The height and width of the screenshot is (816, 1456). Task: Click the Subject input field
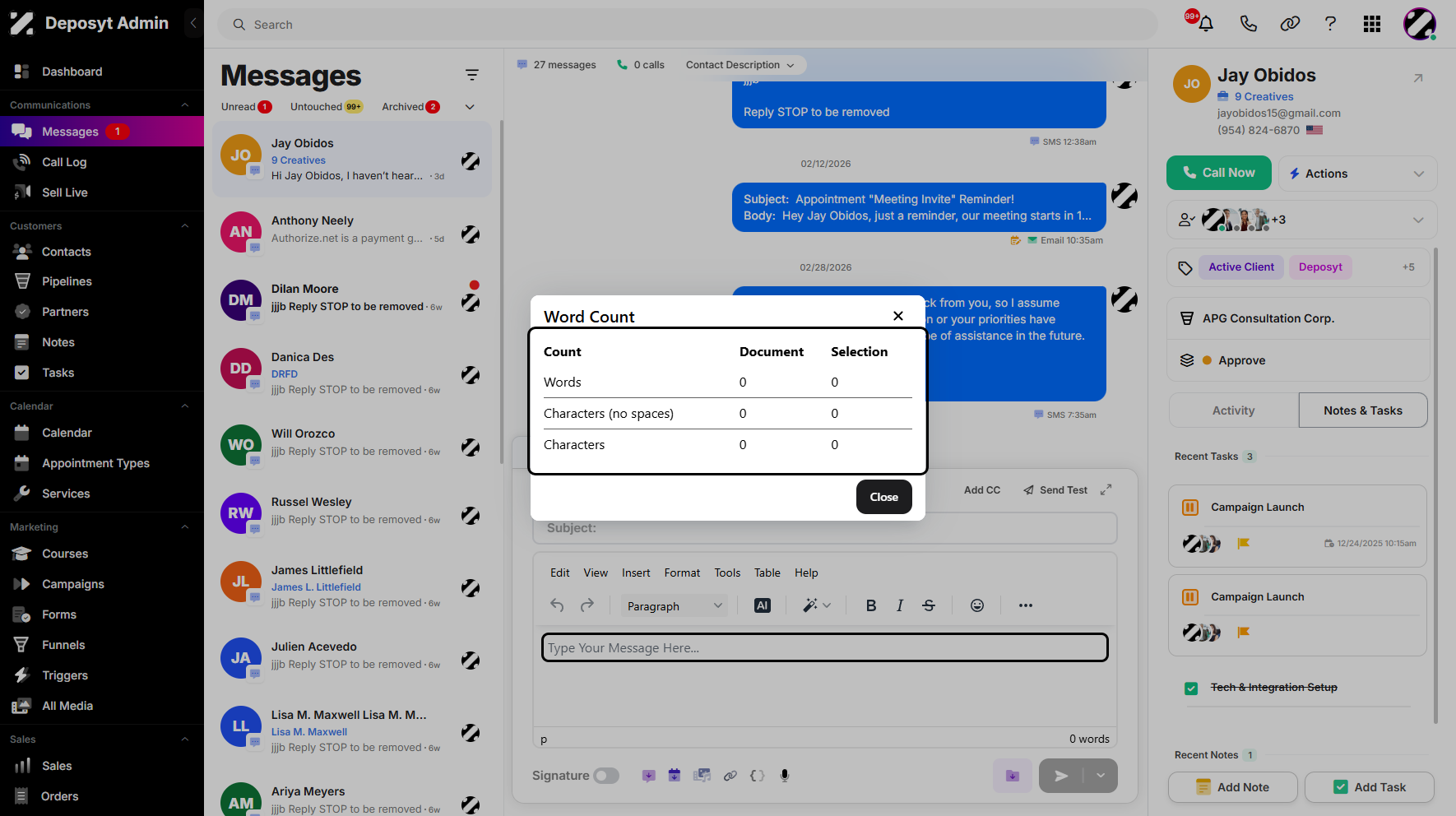(825, 528)
